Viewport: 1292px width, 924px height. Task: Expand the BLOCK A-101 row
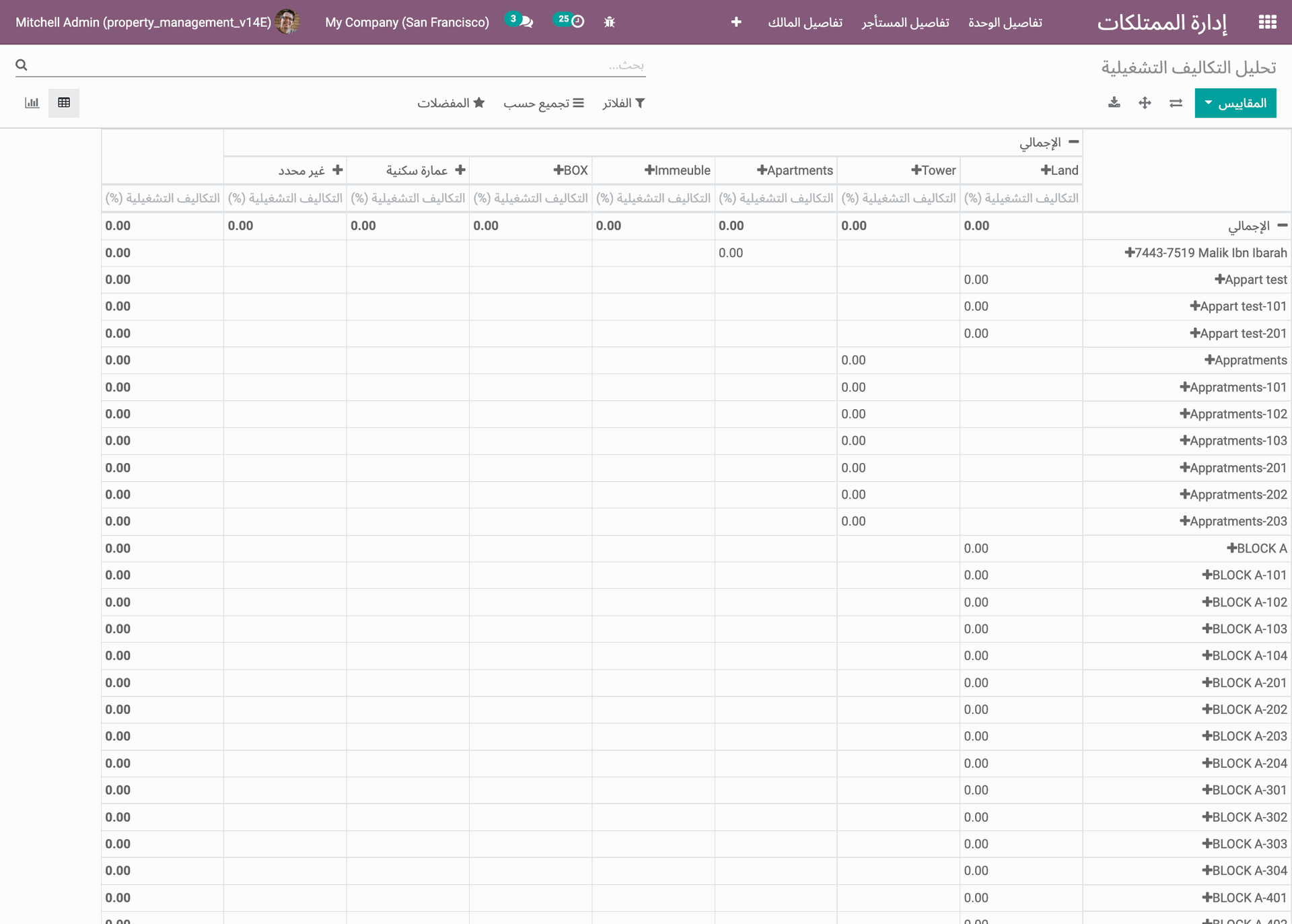[x=1244, y=575]
